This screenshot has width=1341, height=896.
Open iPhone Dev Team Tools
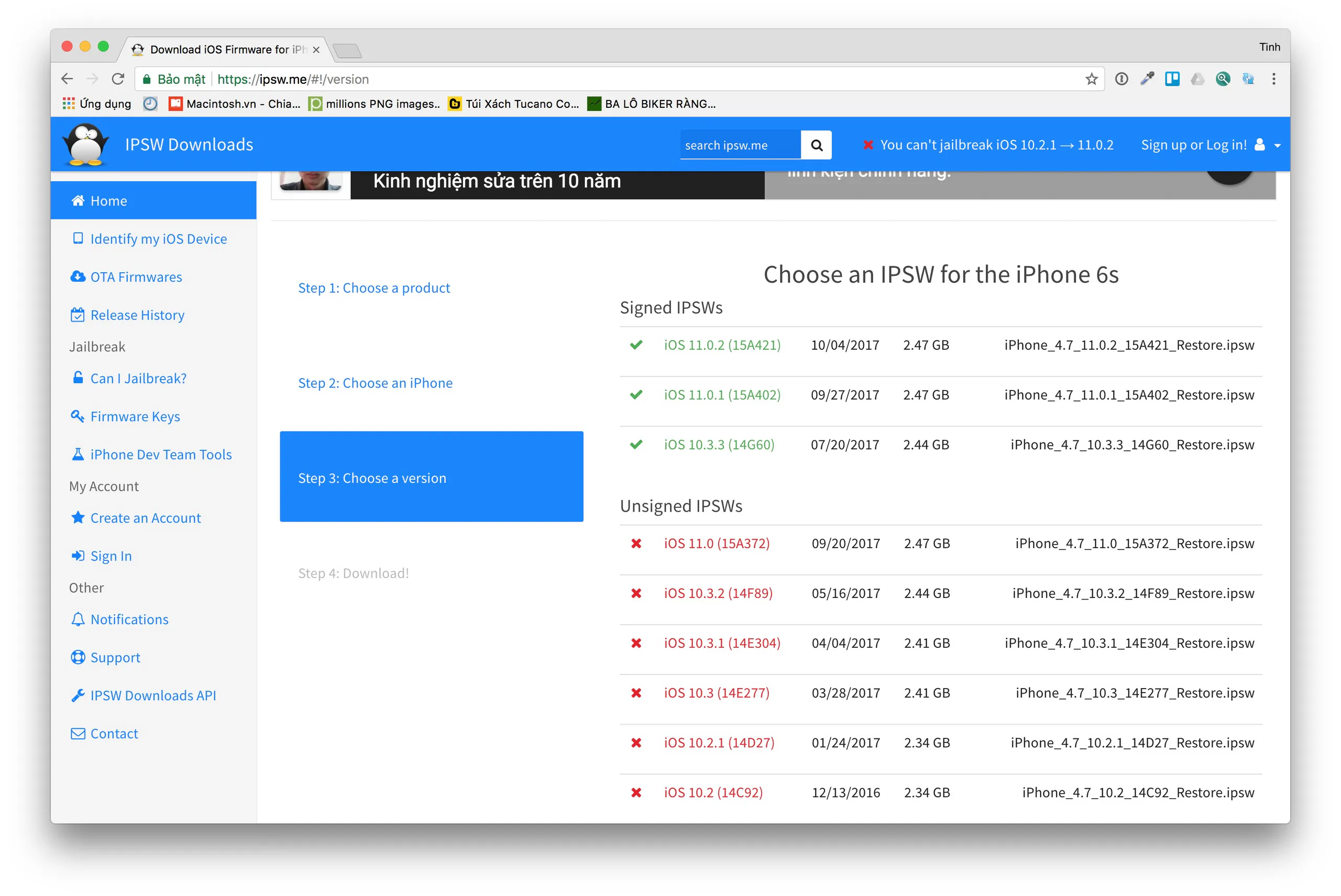tap(151, 455)
